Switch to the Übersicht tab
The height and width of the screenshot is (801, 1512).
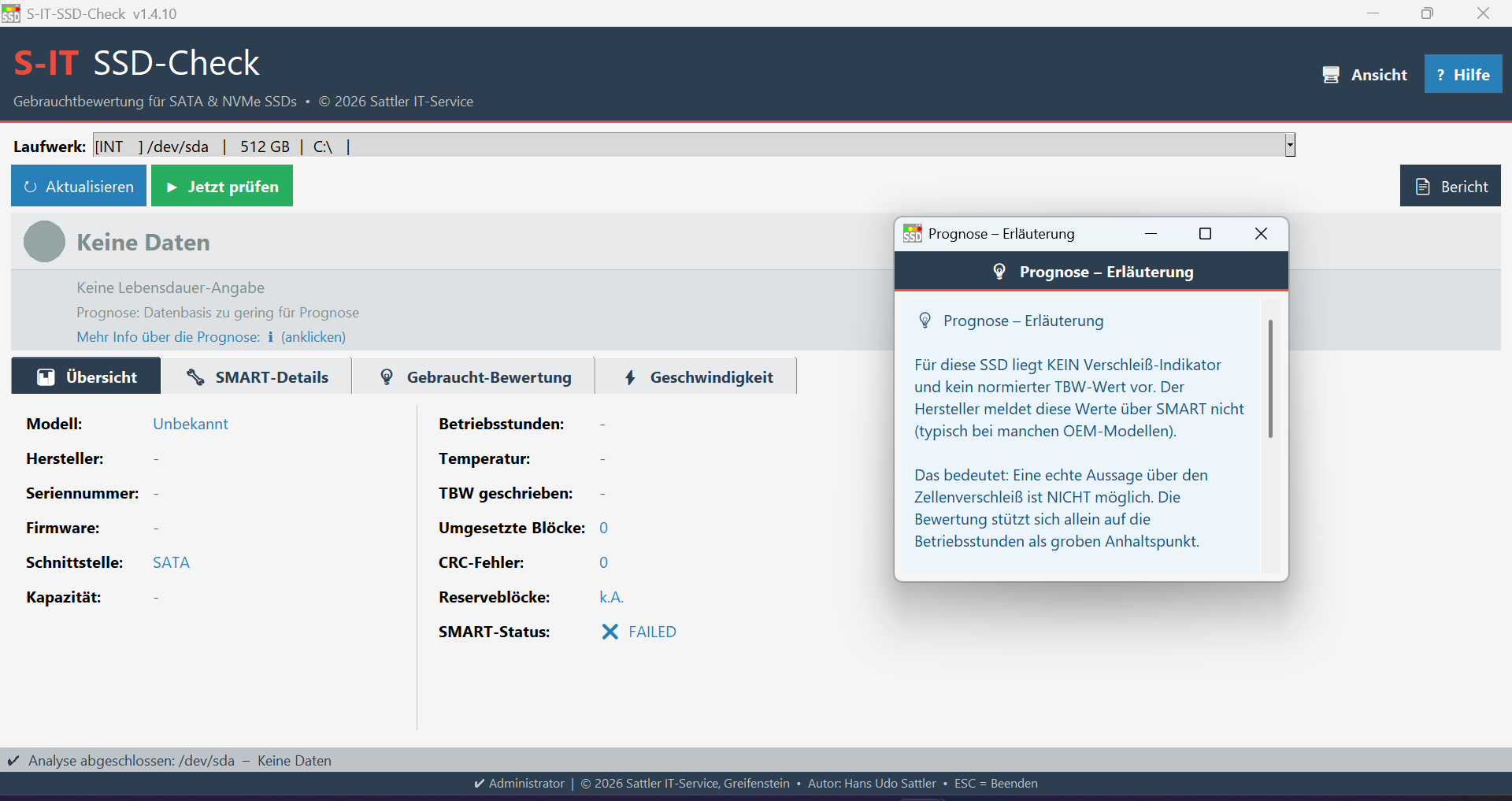click(86, 376)
